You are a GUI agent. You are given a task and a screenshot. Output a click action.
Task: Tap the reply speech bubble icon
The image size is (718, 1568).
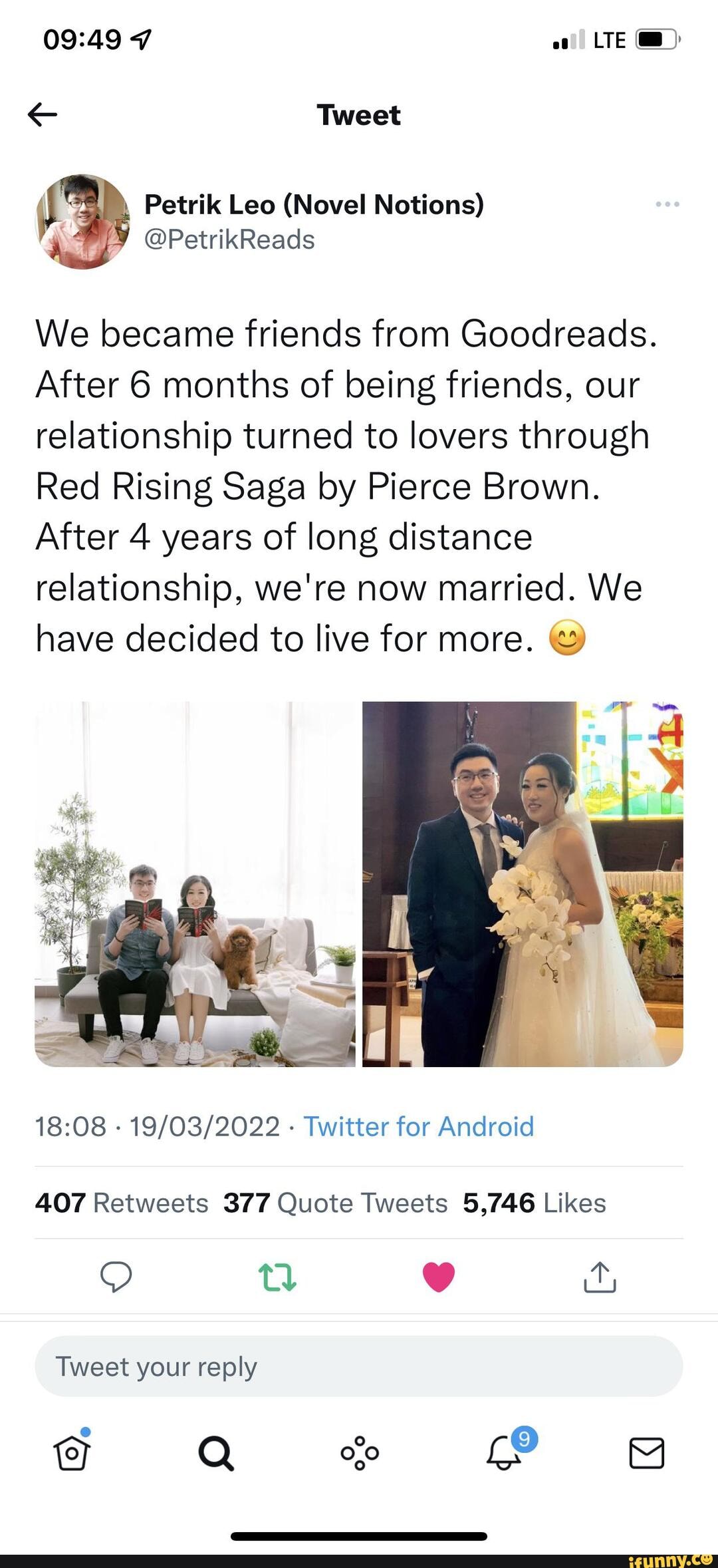point(116,1277)
